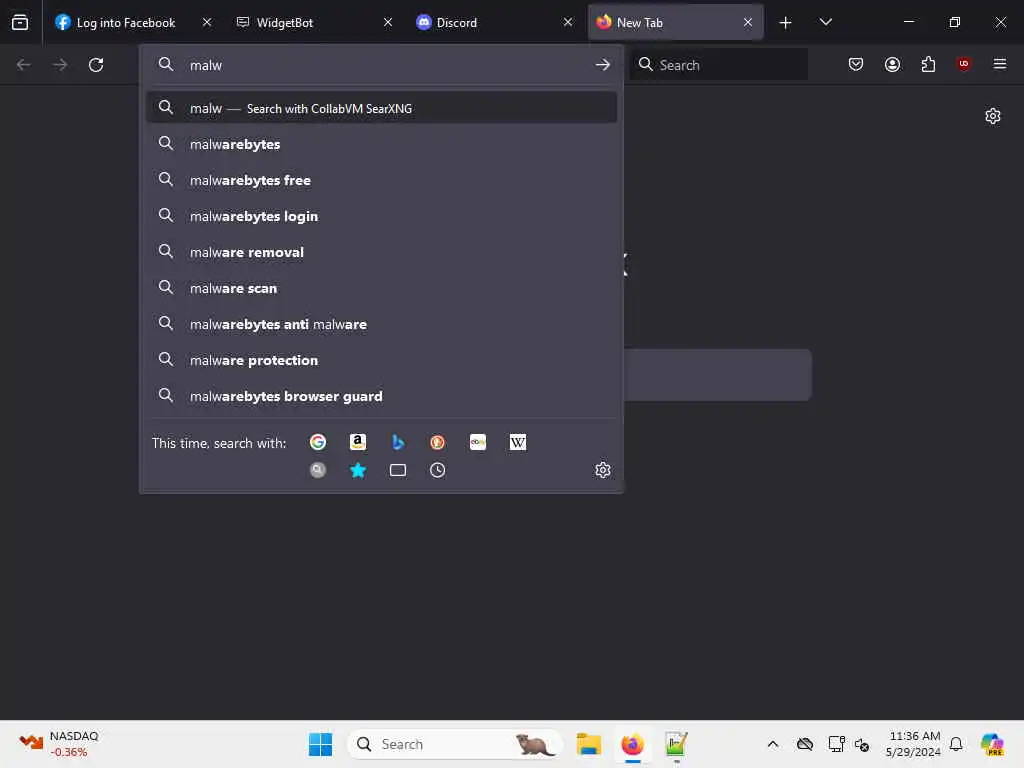Choose 'malwarebytes browser guard' suggestion
This screenshot has height=768, width=1024.
[x=381, y=396]
